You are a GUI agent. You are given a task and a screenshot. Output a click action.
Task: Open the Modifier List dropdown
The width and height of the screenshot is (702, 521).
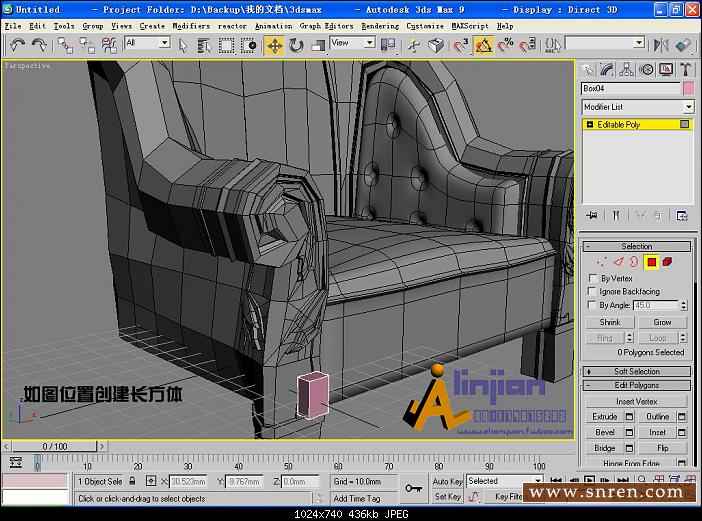[638, 107]
